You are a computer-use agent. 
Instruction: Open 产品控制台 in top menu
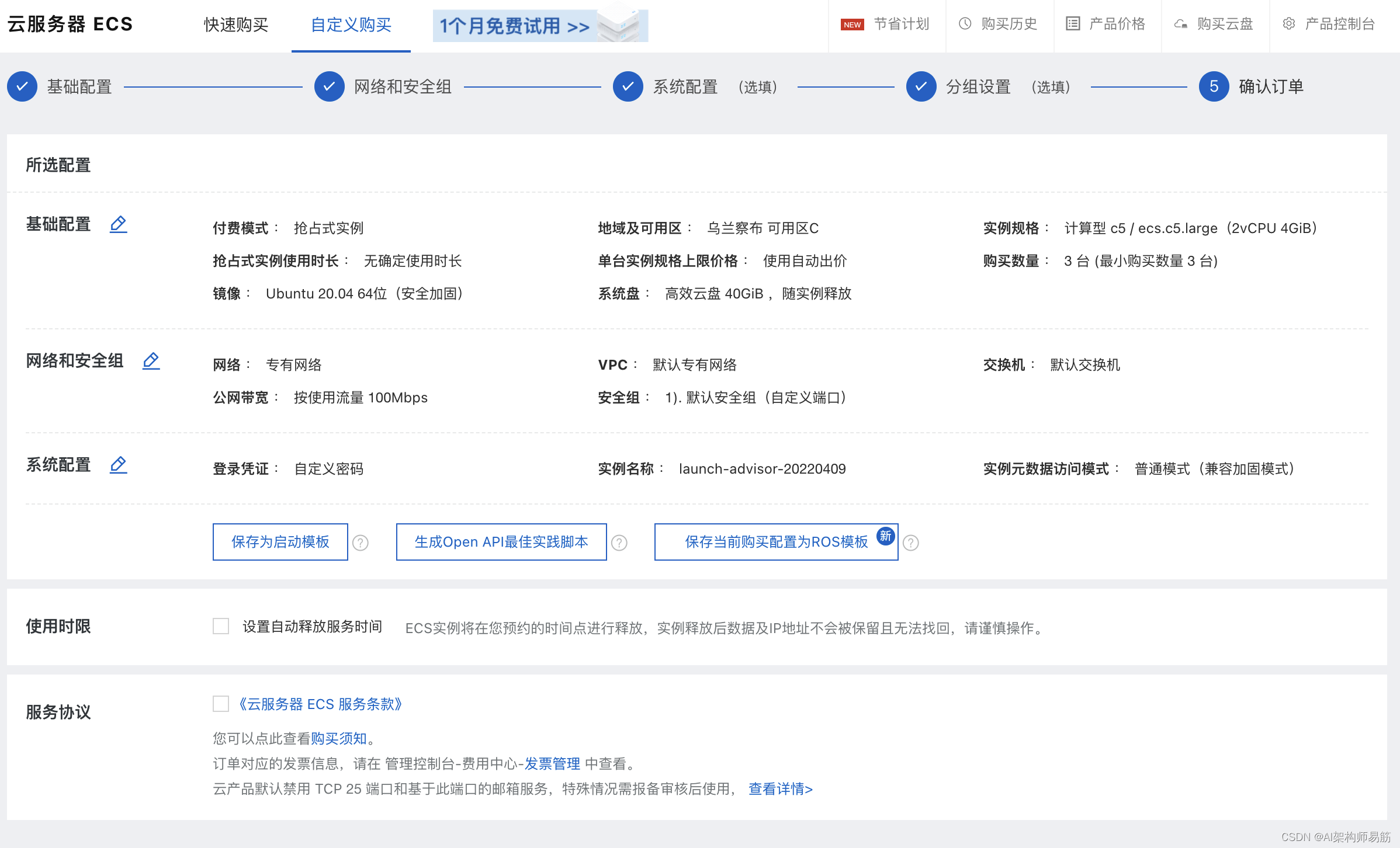pyautogui.click(x=1340, y=24)
